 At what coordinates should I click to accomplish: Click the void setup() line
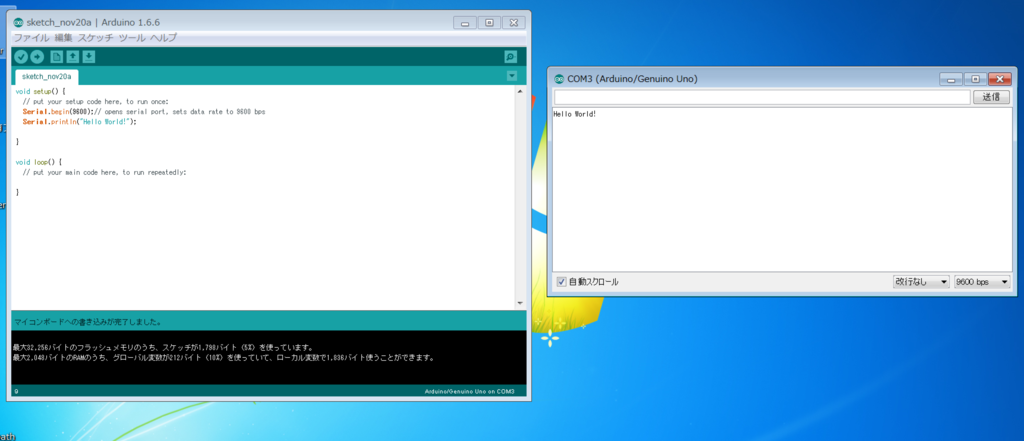click(x=40, y=91)
